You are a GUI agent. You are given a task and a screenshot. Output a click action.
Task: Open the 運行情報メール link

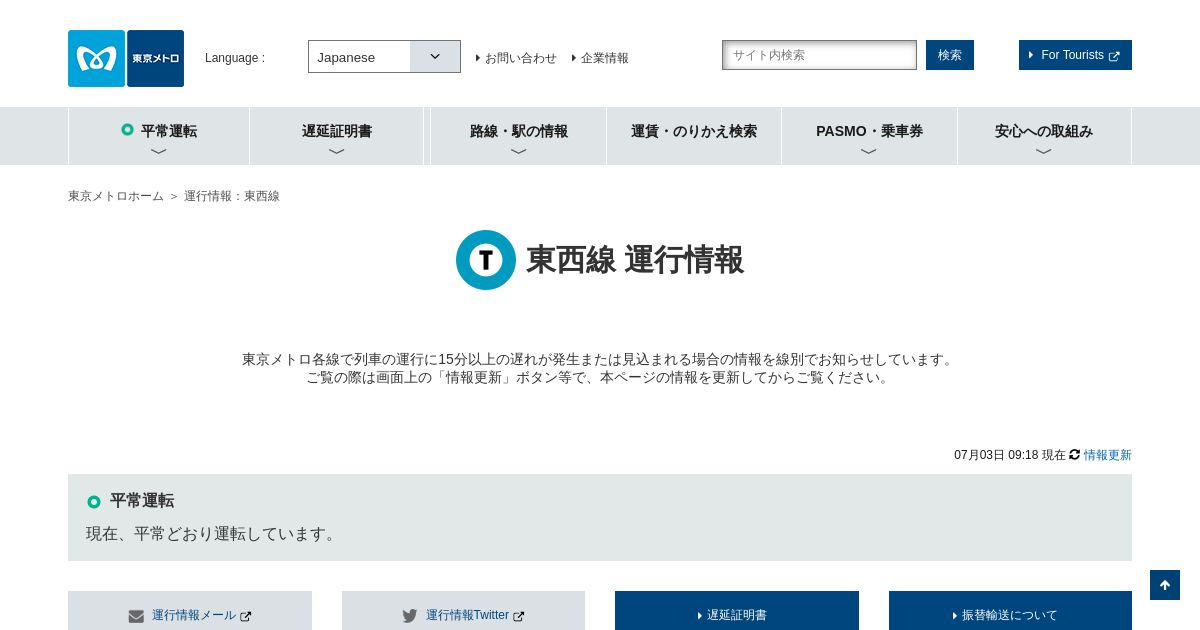[x=194, y=615]
